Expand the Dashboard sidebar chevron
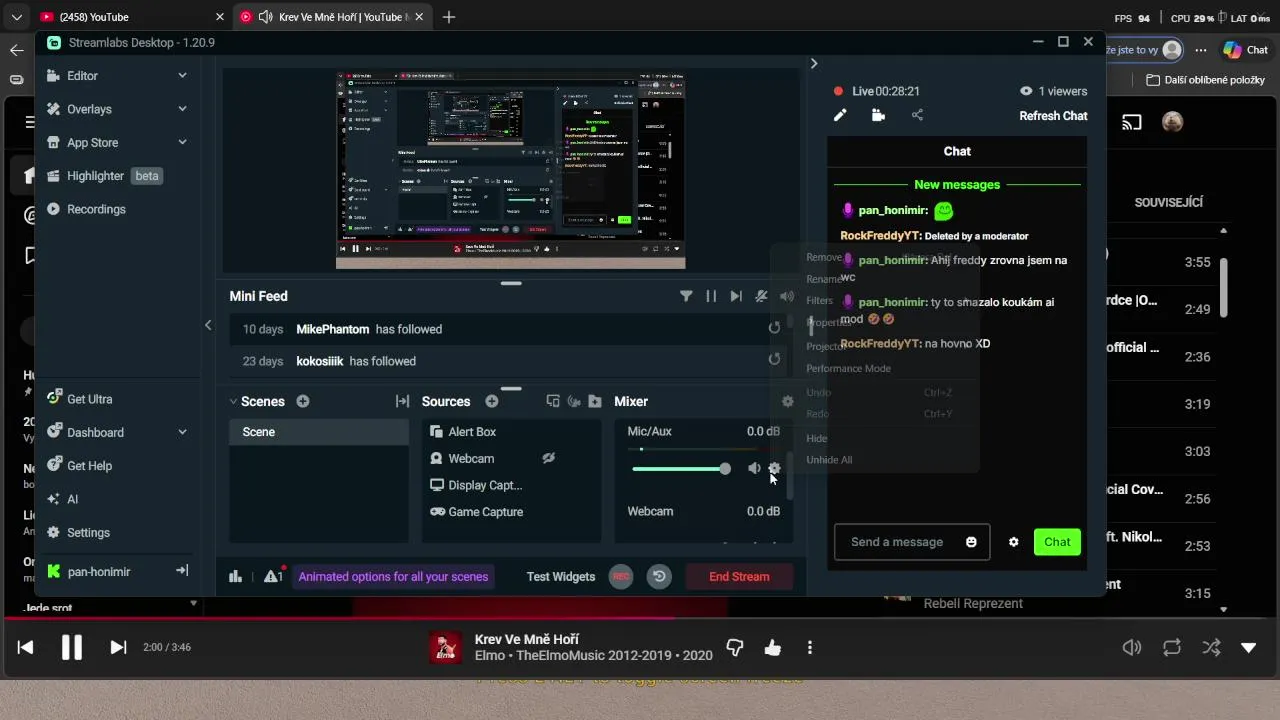This screenshot has width=1280, height=720. [x=182, y=432]
